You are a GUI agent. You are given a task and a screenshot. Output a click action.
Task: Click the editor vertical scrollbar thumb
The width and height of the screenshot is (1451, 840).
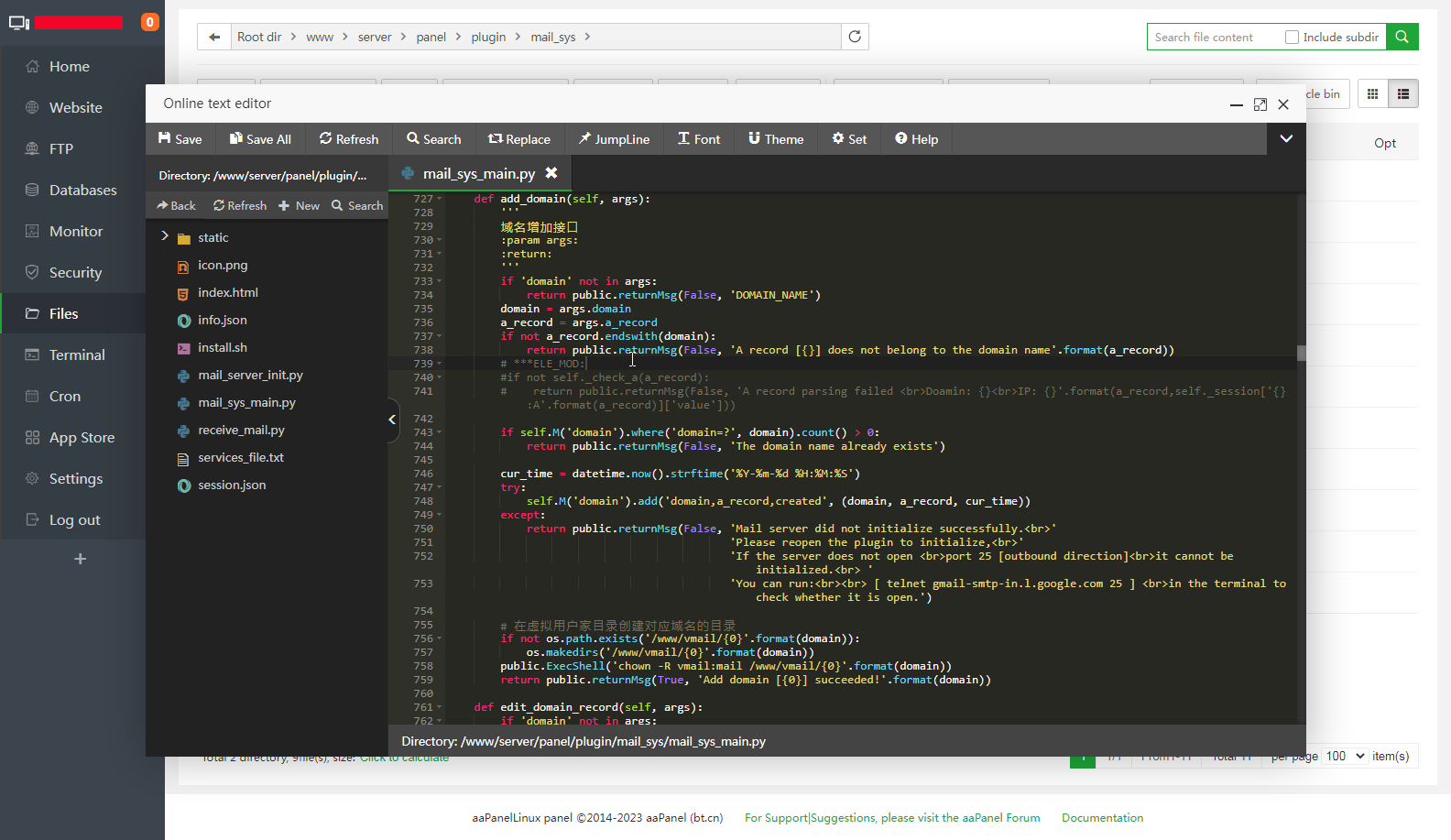pos(1301,353)
